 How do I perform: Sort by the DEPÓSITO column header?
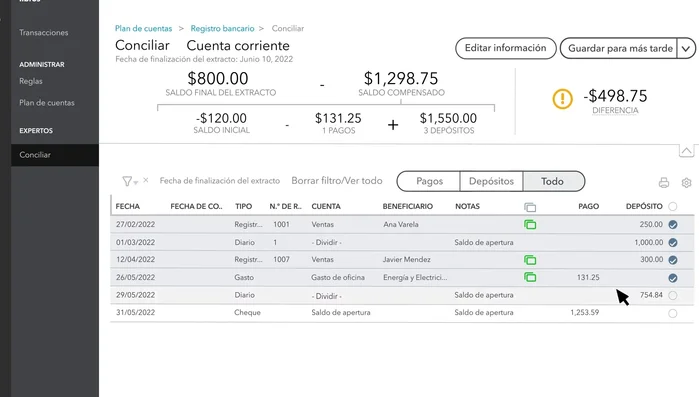(644, 206)
